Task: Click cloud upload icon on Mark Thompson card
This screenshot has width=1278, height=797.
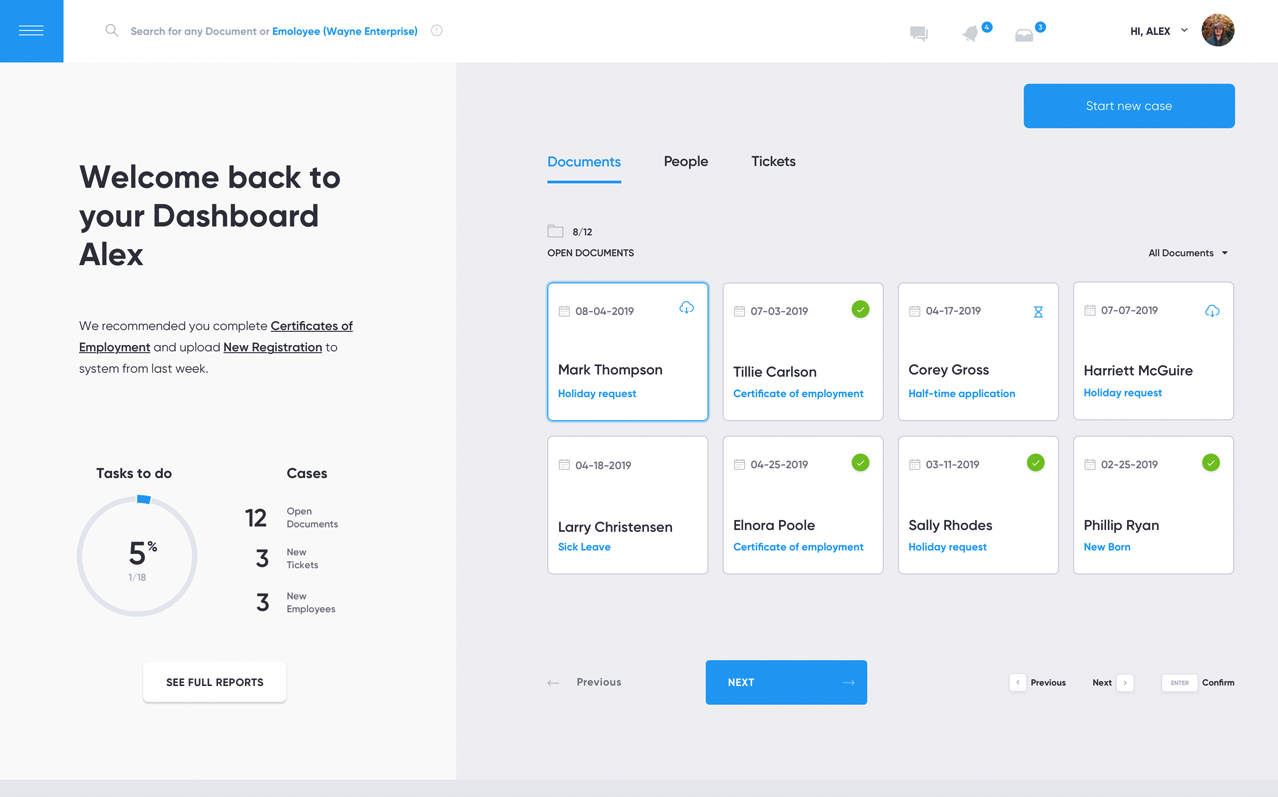Action: point(686,308)
